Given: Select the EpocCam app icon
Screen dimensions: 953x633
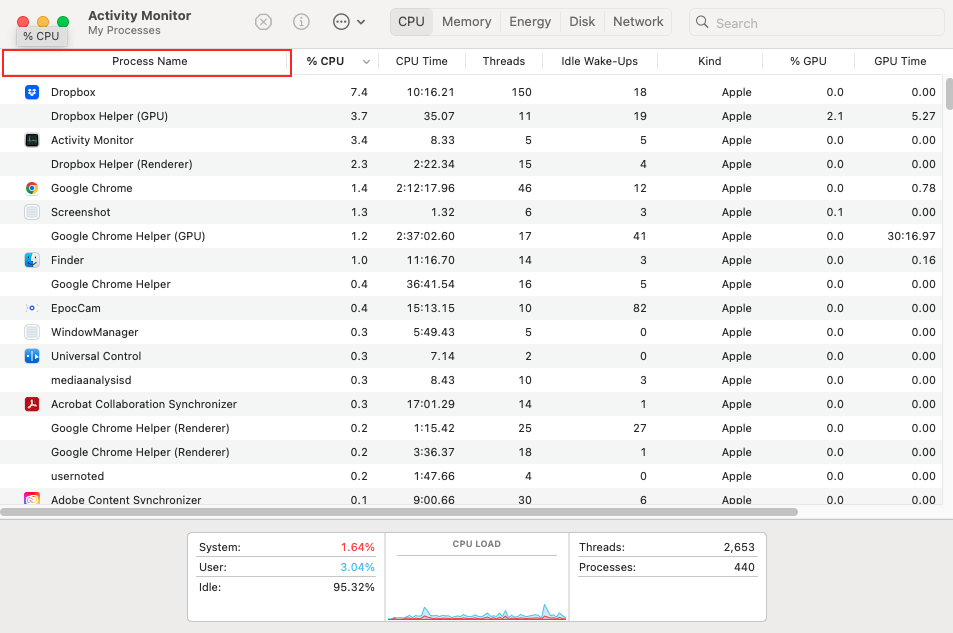Looking at the screenshot, I should click(32, 308).
